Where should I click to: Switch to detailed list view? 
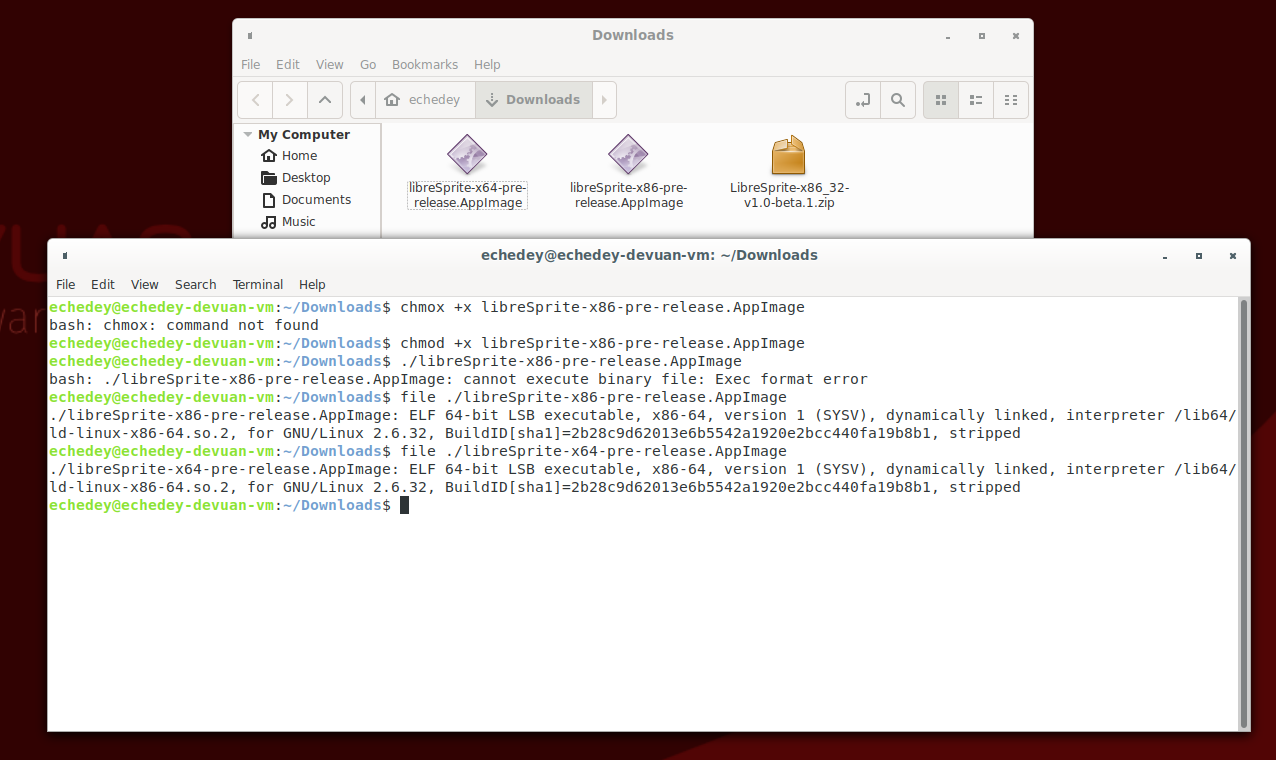point(975,99)
